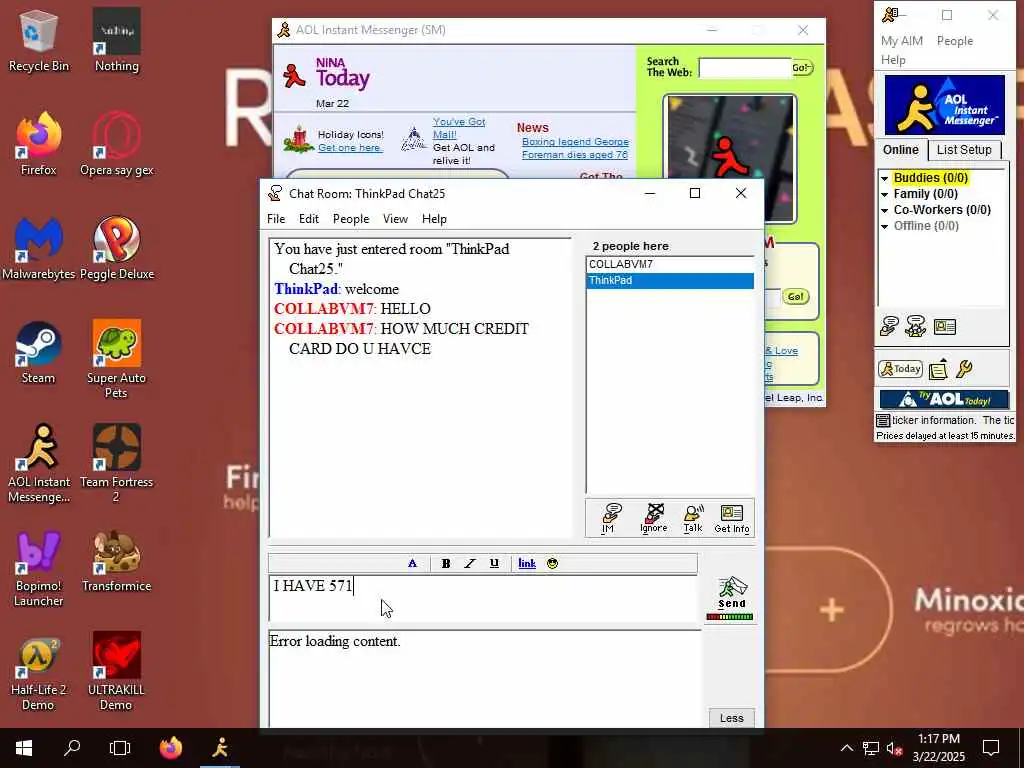Image resolution: width=1024 pixels, height=768 pixels.
Task: Select Firefox desktop shortcut
Action: pos(39,144)
